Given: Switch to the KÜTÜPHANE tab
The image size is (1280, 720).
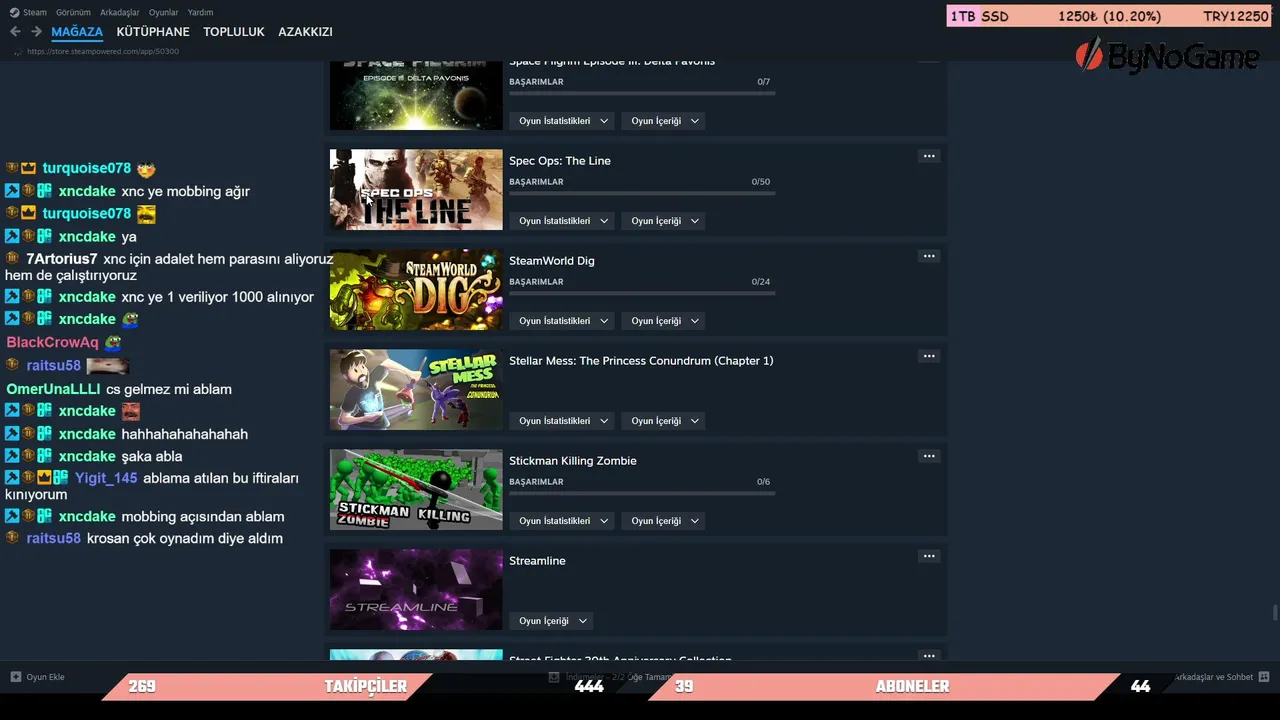Looking at the screenshot, I should (x=153, y=32).
